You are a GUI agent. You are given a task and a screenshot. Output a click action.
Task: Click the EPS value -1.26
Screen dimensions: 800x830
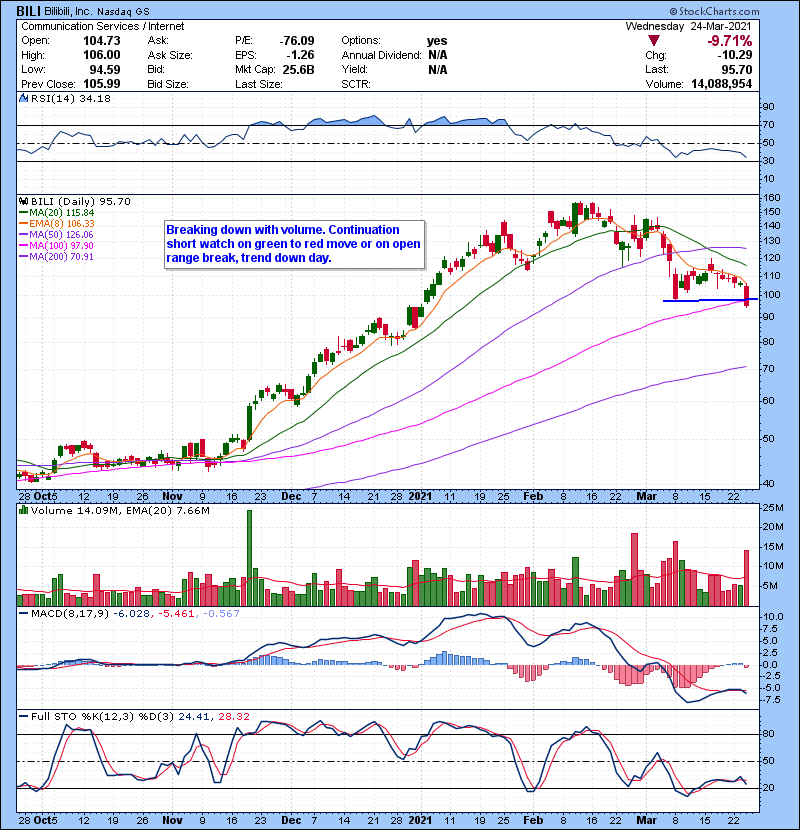click(x=300, y=55)
